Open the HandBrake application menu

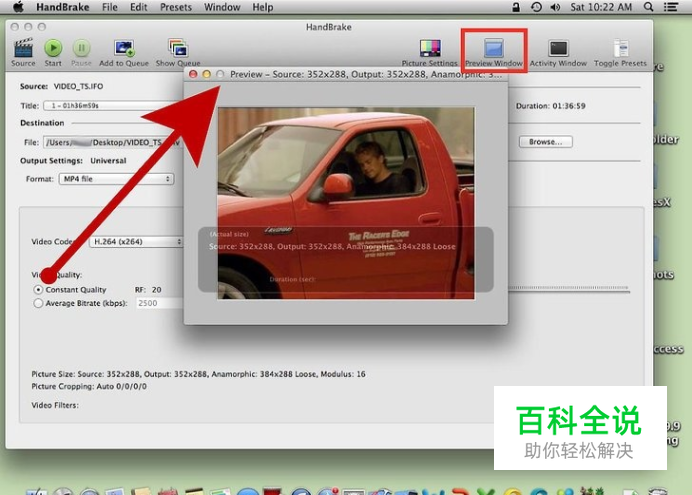point(63,7)
